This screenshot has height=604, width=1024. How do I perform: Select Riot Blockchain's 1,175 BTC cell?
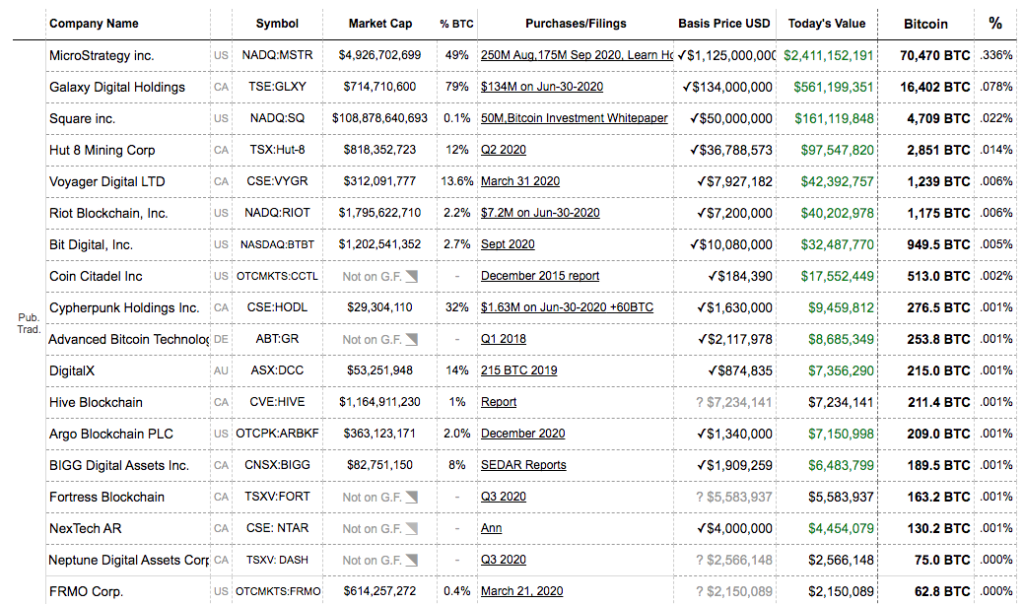935,213
